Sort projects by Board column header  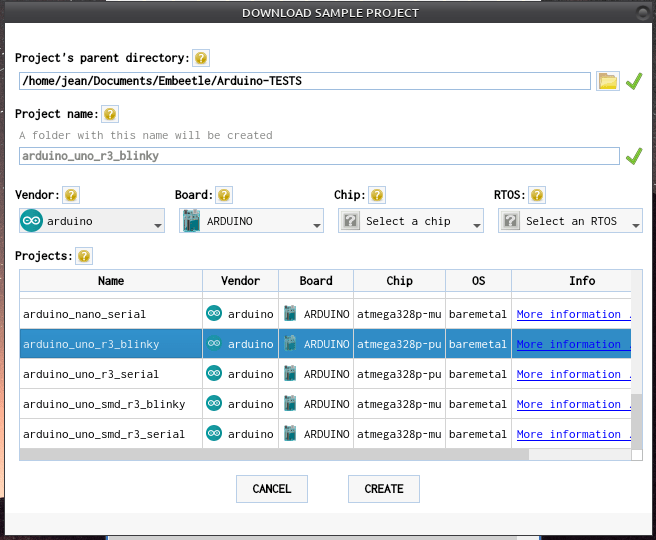pos(316,281)
